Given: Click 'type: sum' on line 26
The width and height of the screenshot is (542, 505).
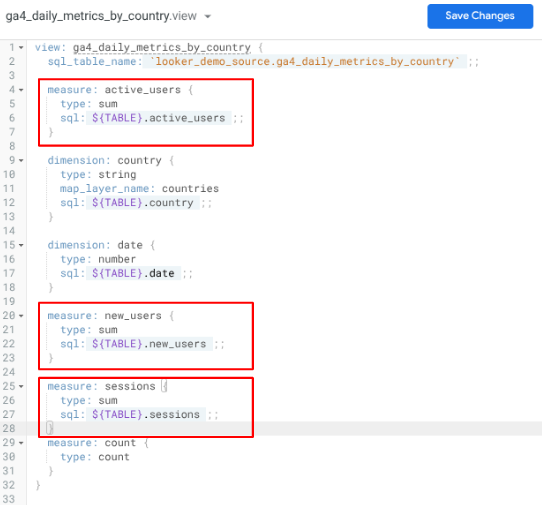Looking at the screenshot, I should click(89, 400).
